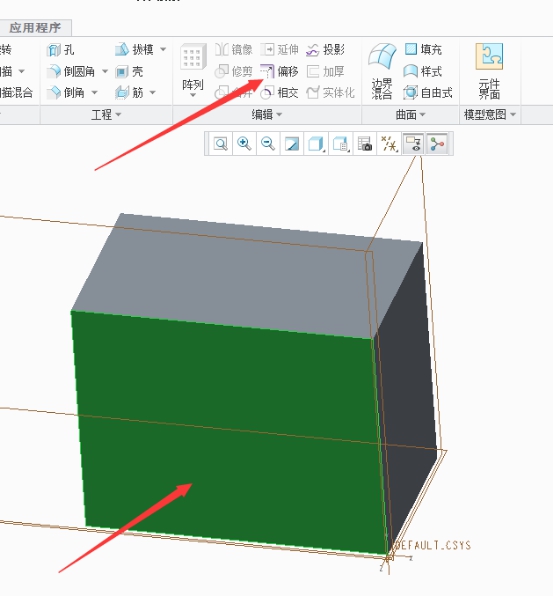Select the Project (投影) tool
The height and width of the screenshot is (596, 554).
(325, 49)
